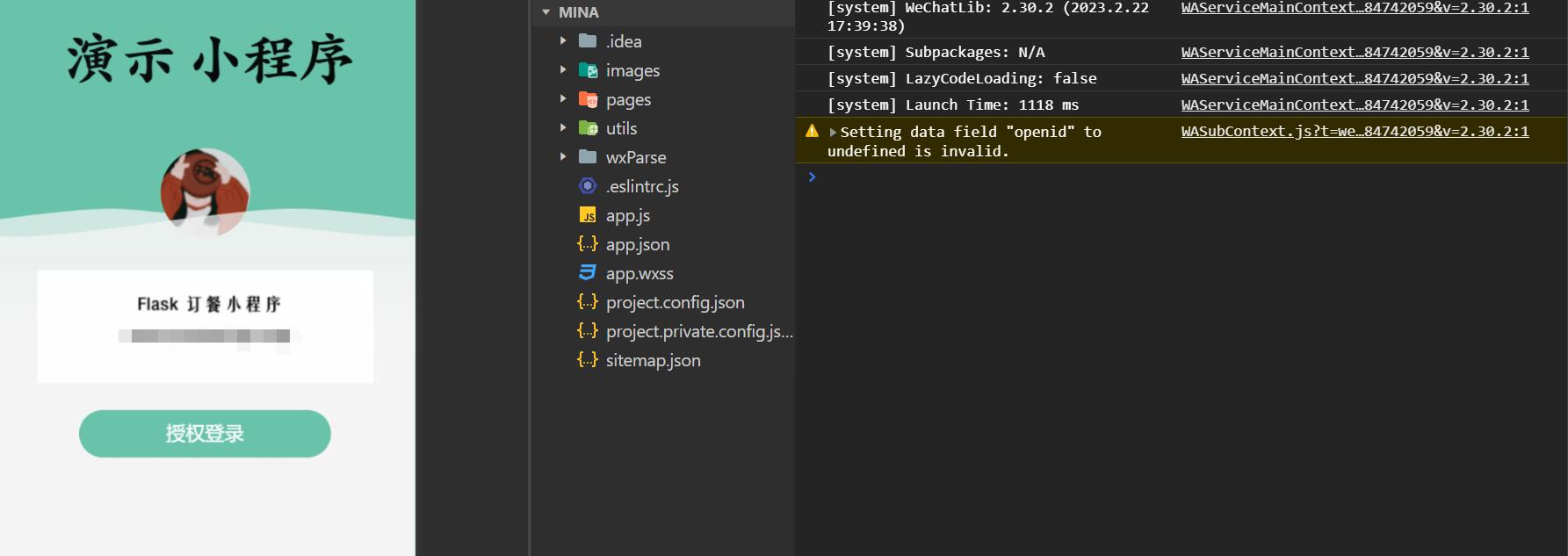Open the WASubContext.js source link
The image size is (1568, 556).
point(1354,131)
